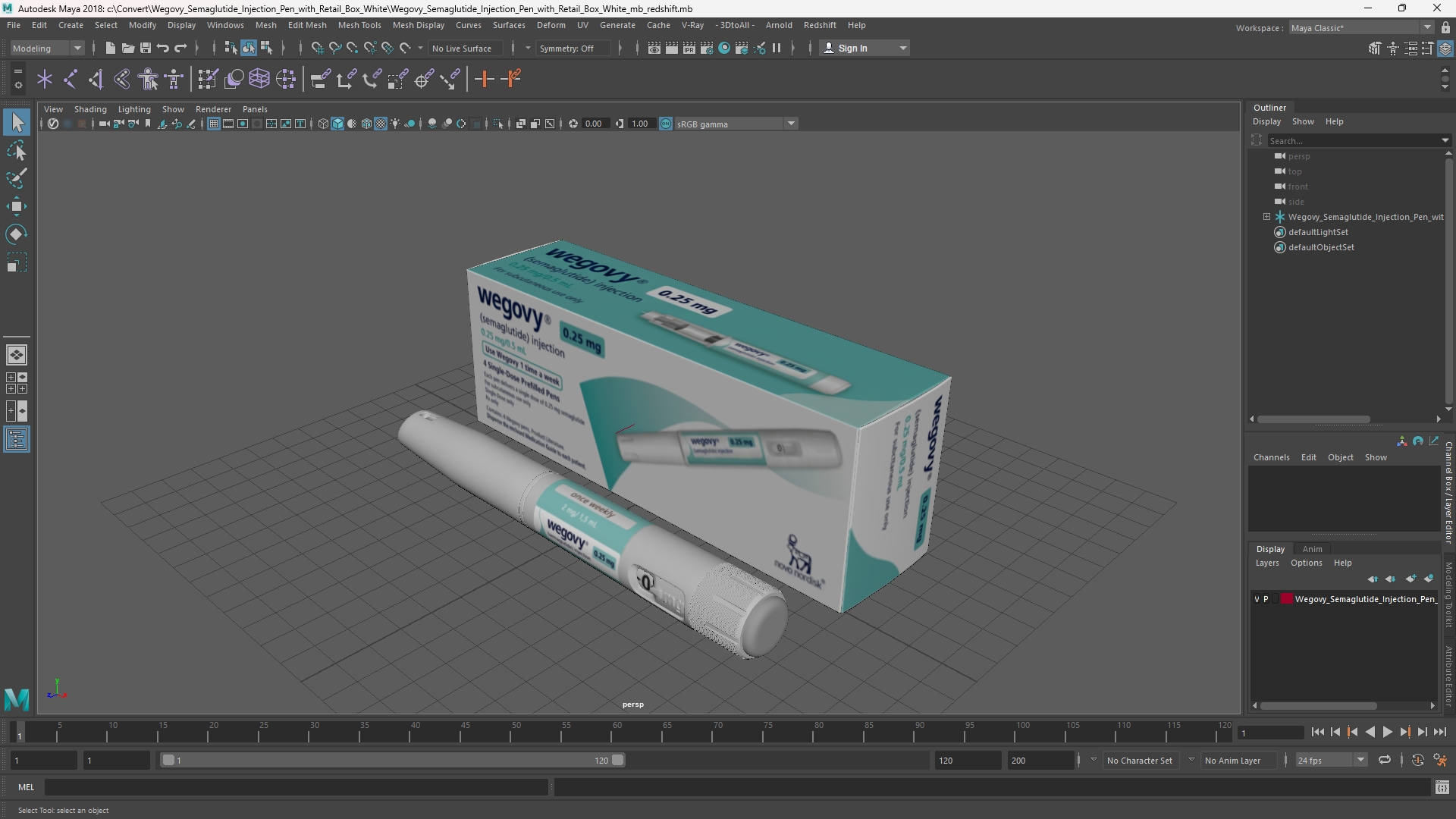
Task: Open the Layers menu in Layer Editor
Action: (x=1266, y=563)
